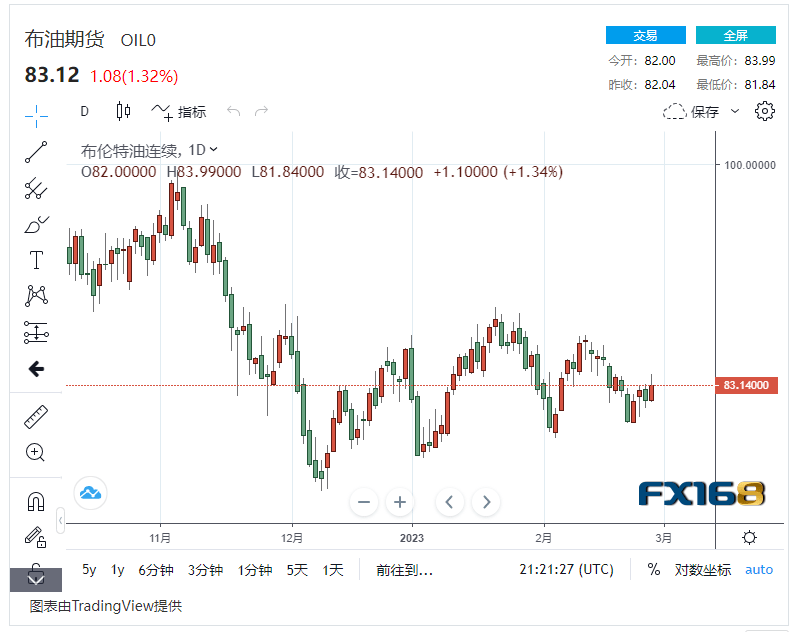Open the D interval selector

click(x=85, y=111)
